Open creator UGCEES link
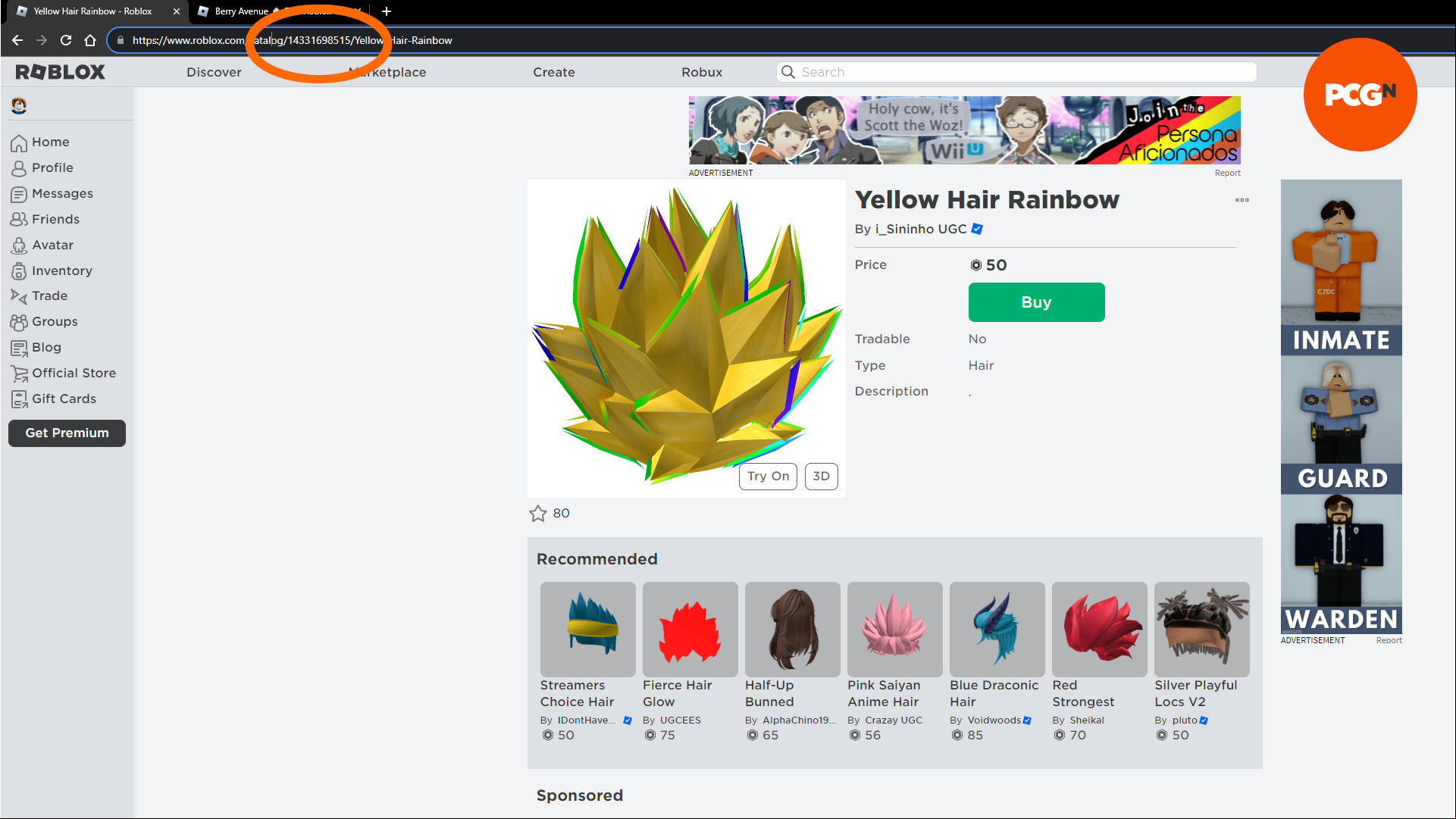The image size is (1456, 819). click(680, 720)
